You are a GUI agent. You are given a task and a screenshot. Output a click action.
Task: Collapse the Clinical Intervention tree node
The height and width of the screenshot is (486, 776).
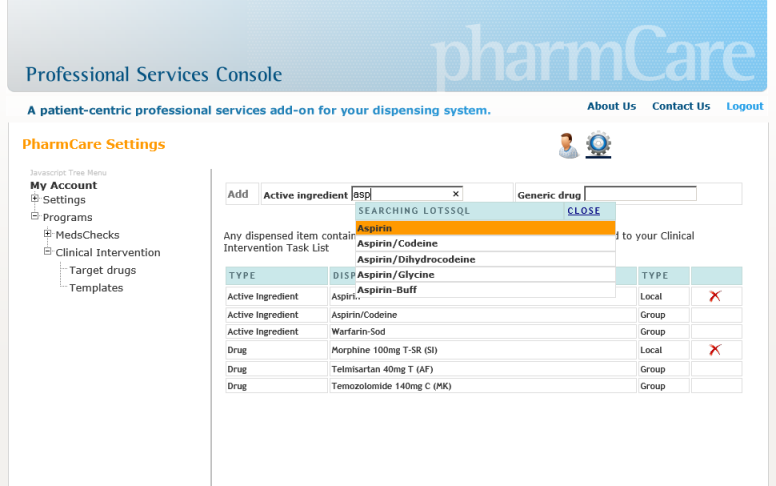pyautogui.click(x=48, y=251)
